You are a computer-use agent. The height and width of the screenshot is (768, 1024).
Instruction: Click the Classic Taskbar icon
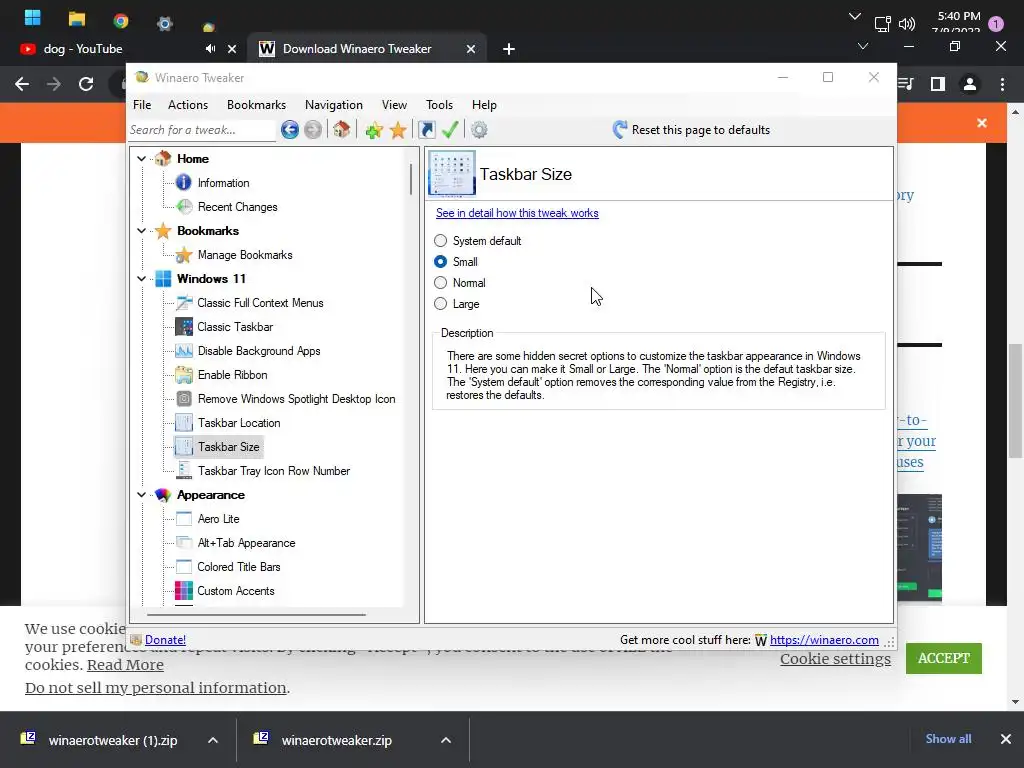click(184, 327)
